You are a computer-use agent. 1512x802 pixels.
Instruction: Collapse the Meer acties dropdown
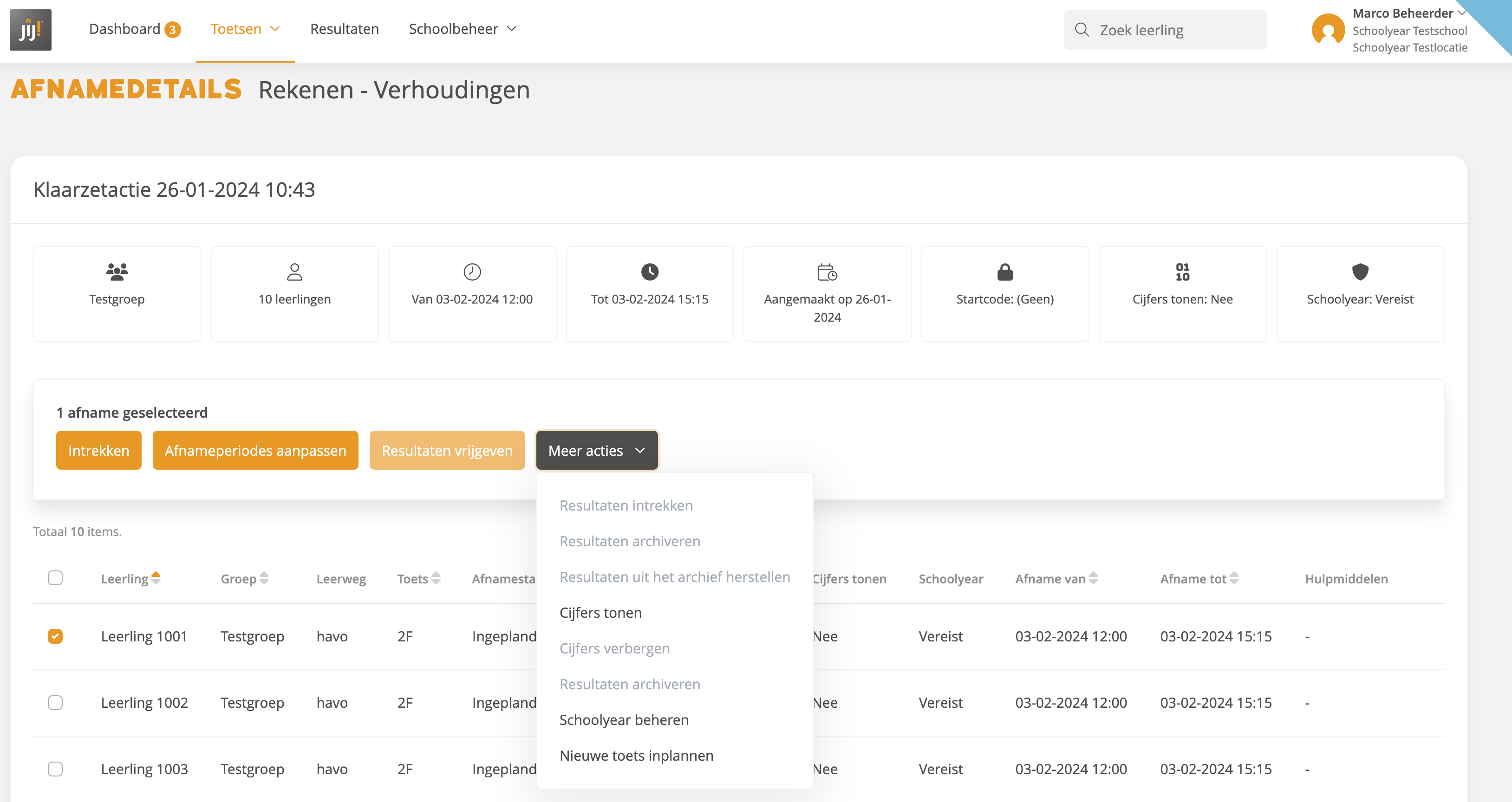(x=597, y=450)
